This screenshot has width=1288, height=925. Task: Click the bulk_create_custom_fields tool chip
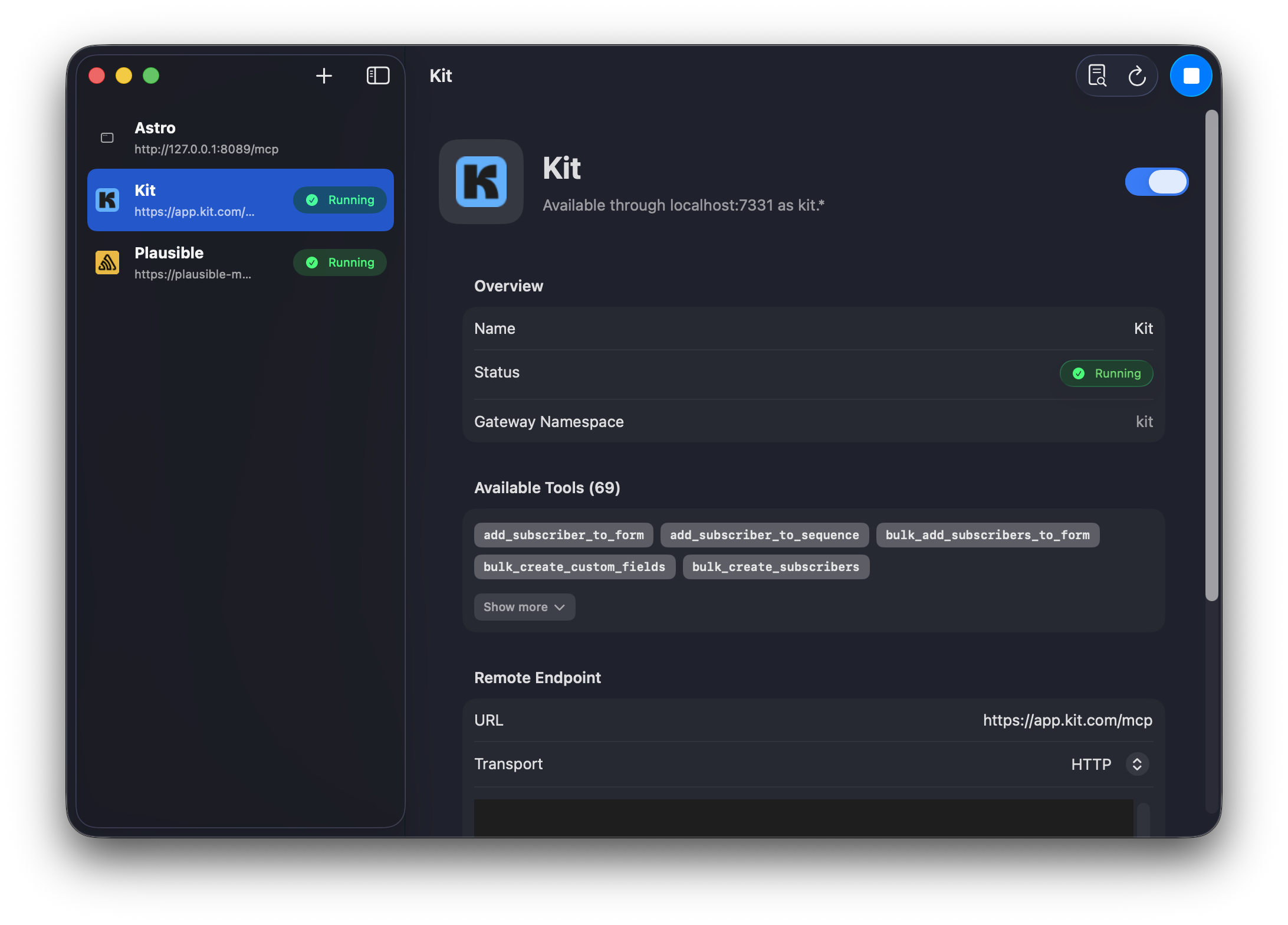point(574,567)
